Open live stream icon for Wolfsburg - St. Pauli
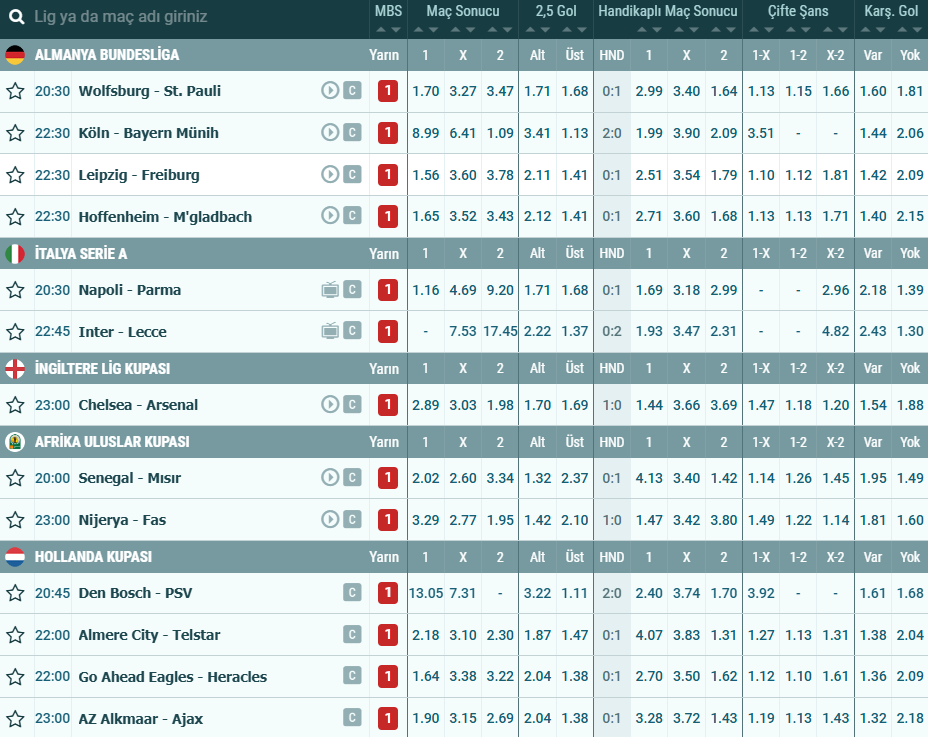The image size is (928, 737). pyautogui.click(x=330, y=91)
